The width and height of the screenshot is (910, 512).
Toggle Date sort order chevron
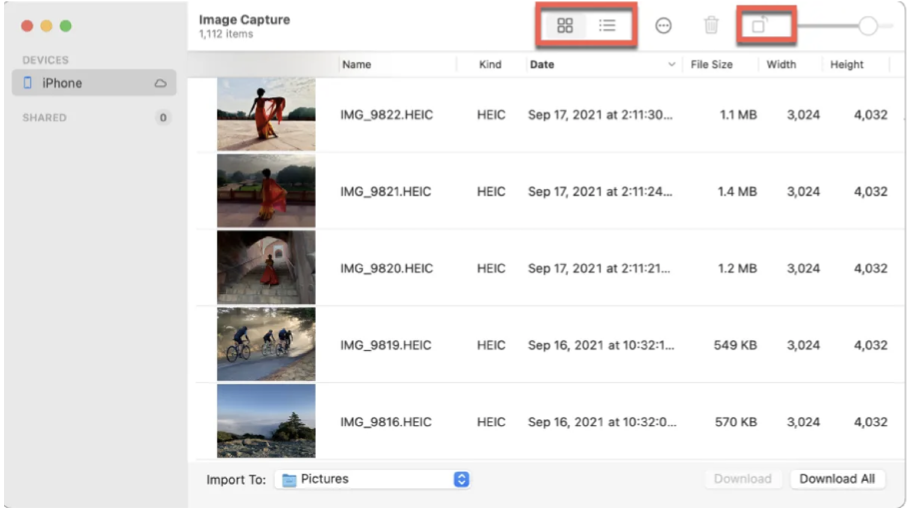(671, 64)
